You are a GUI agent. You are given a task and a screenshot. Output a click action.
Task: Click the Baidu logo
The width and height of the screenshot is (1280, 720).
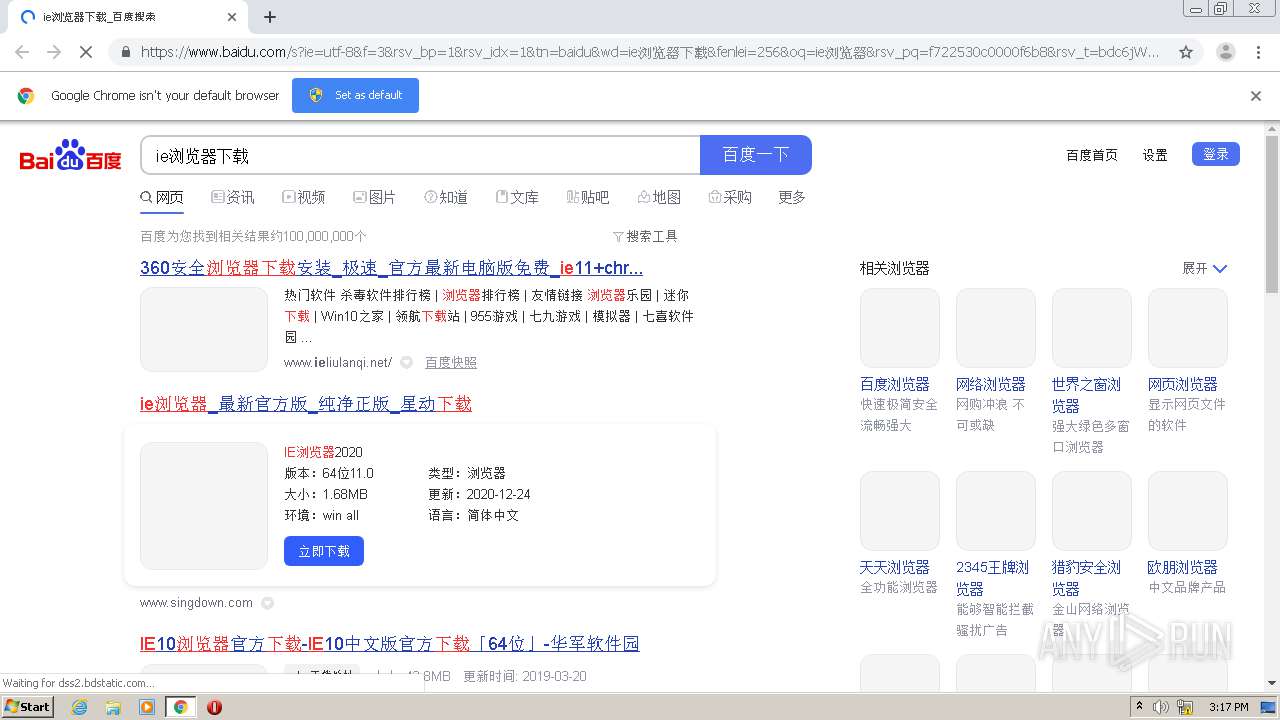pyautogui.click(x=70, y=155)
